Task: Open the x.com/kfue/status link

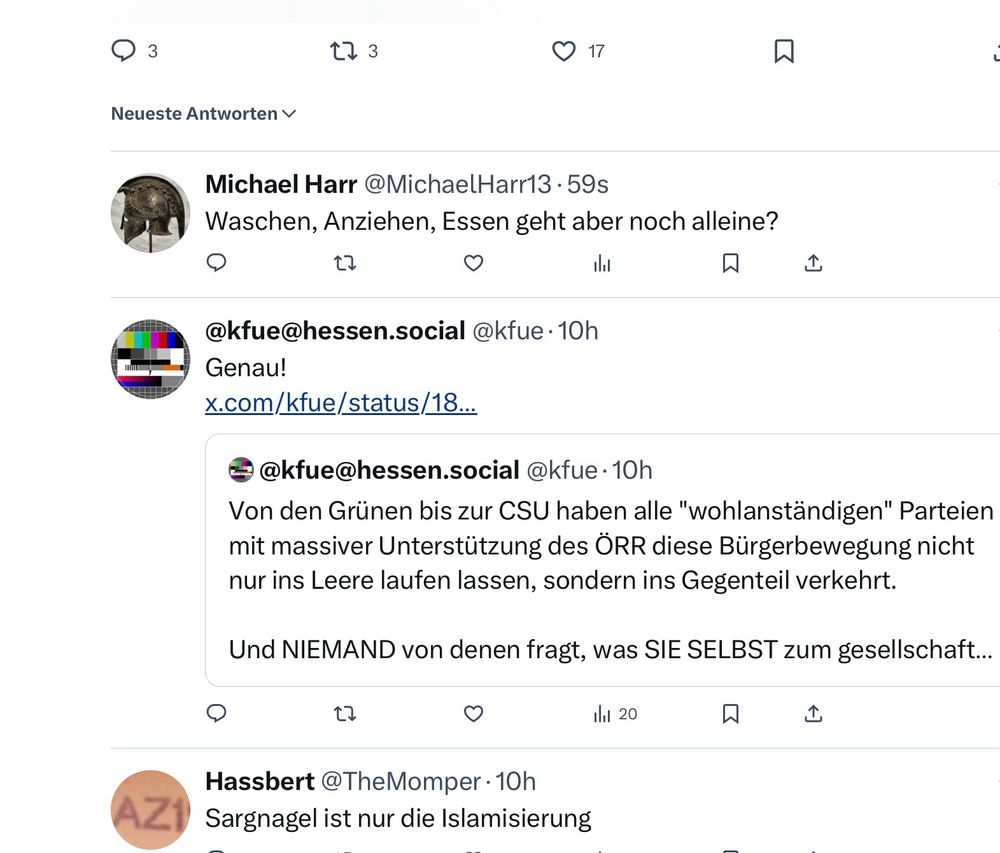Action: pos(341,404)
